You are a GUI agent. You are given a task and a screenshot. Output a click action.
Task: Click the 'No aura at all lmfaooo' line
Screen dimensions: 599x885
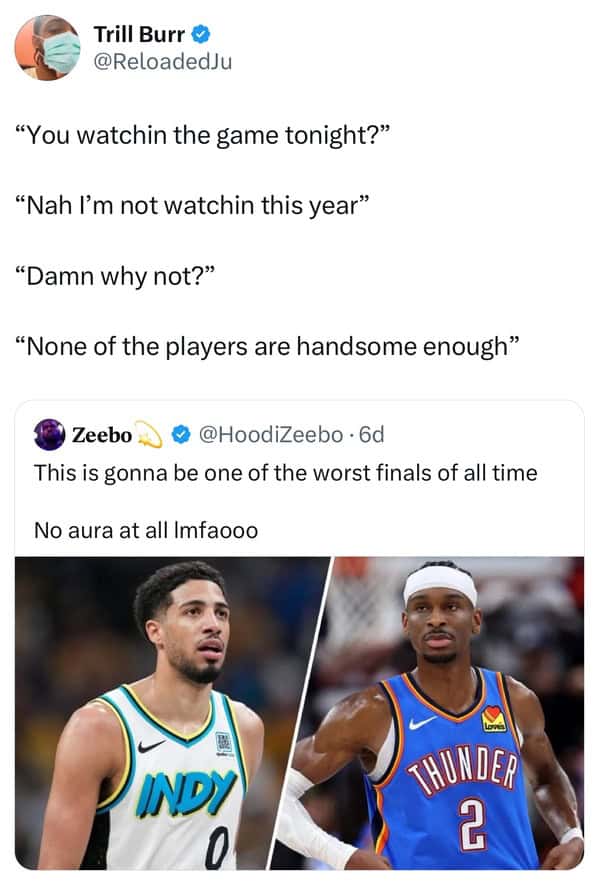click(x=146, y=531)
